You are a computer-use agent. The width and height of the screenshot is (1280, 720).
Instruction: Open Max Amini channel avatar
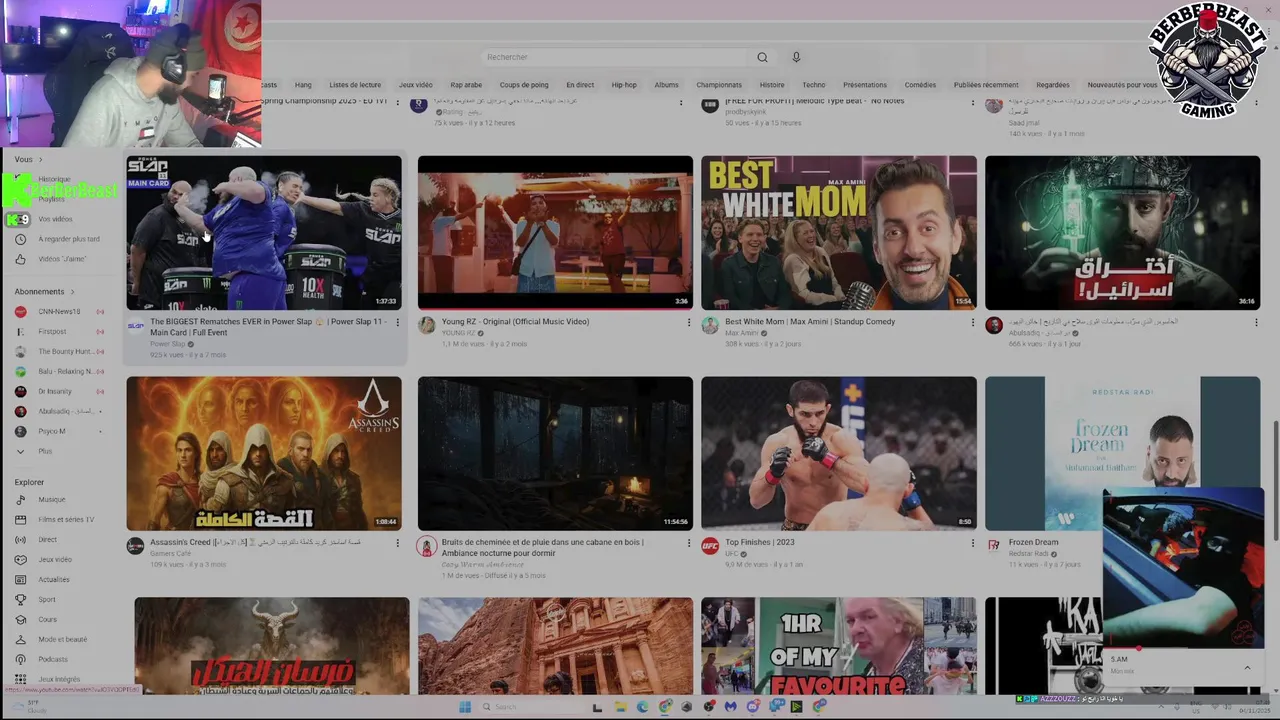tap(710, 325)
